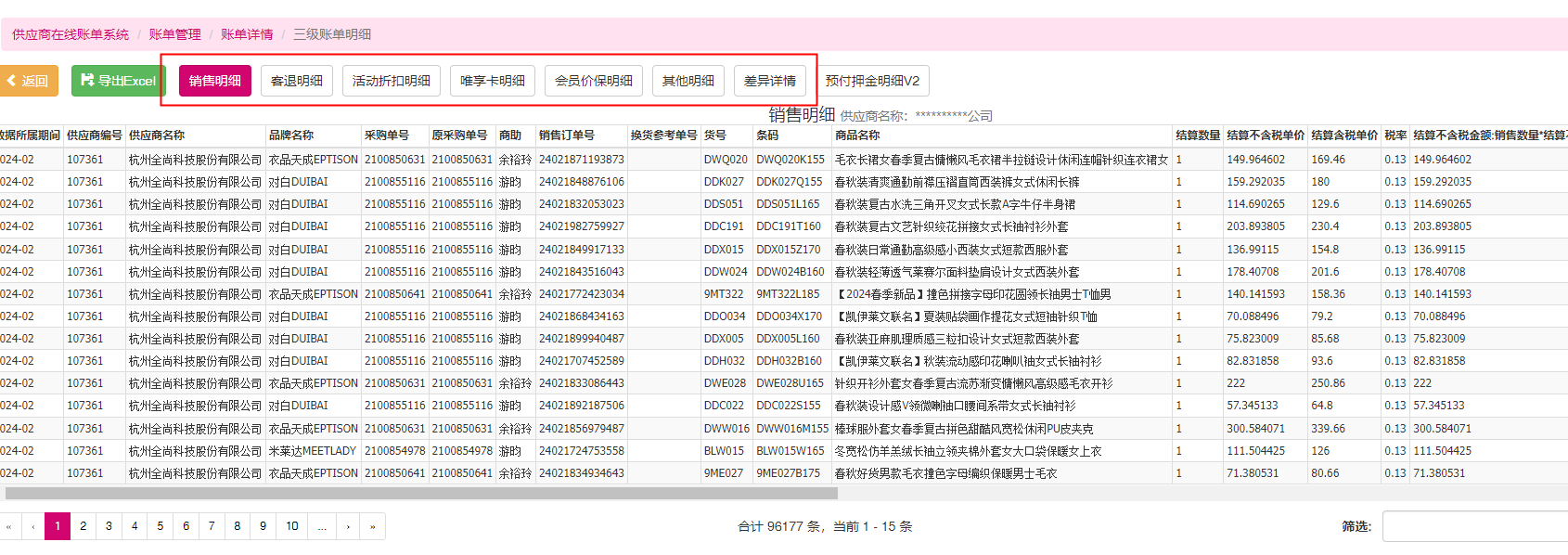Open the 预付押金明细V2 tab
The width and height of the screenshot is (1568, 555).
point(872,81)
